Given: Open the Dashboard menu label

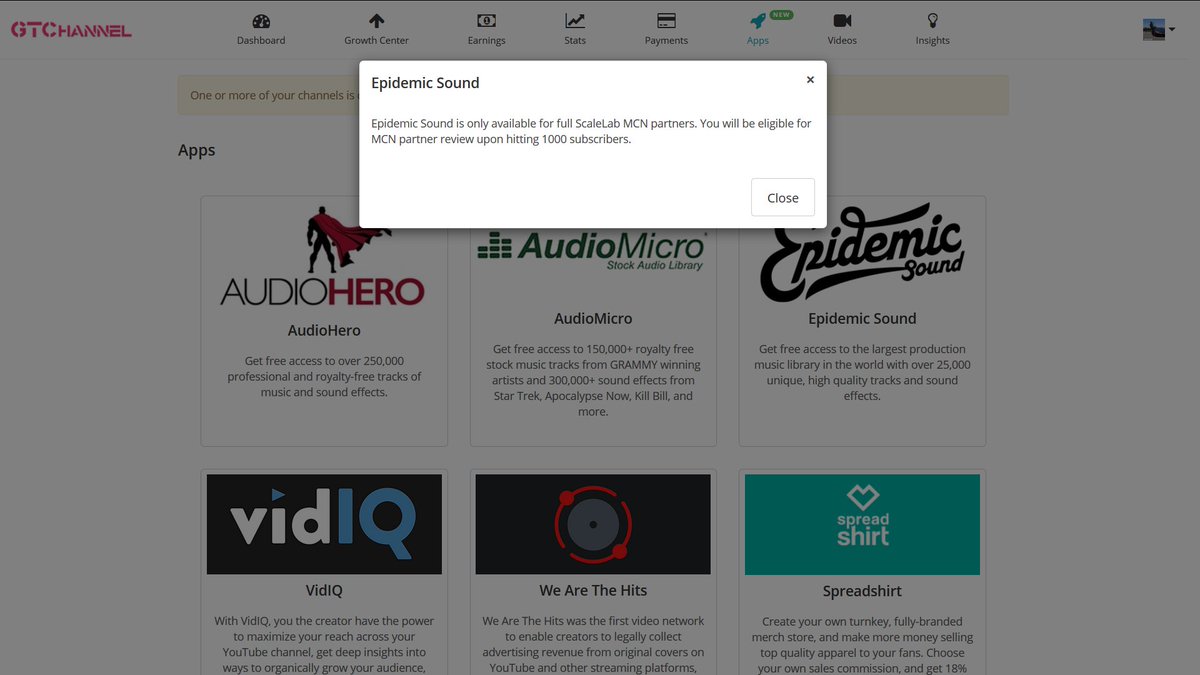Looking at the screenshot, I should point(261,41).
